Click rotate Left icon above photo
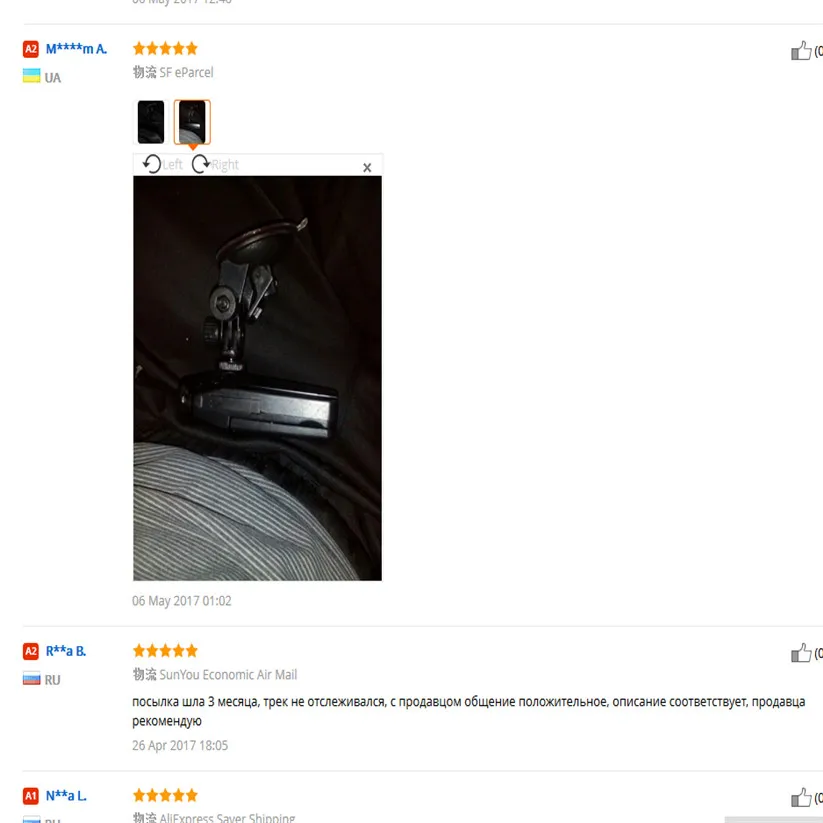The height and width of the screenshot is (823, 823). [x=152, y=164]
